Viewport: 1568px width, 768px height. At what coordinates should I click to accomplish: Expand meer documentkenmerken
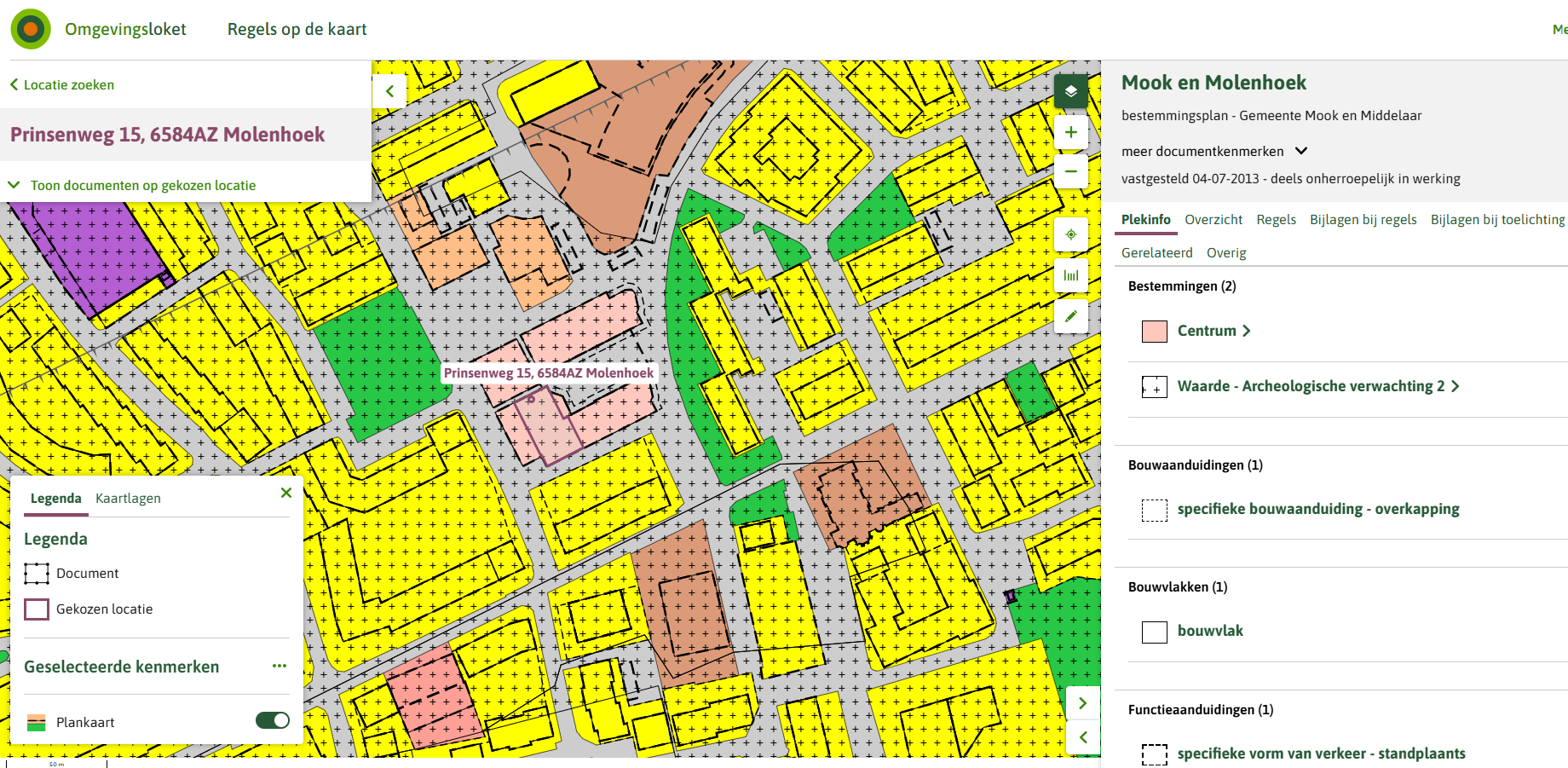tap(1213, 151)
